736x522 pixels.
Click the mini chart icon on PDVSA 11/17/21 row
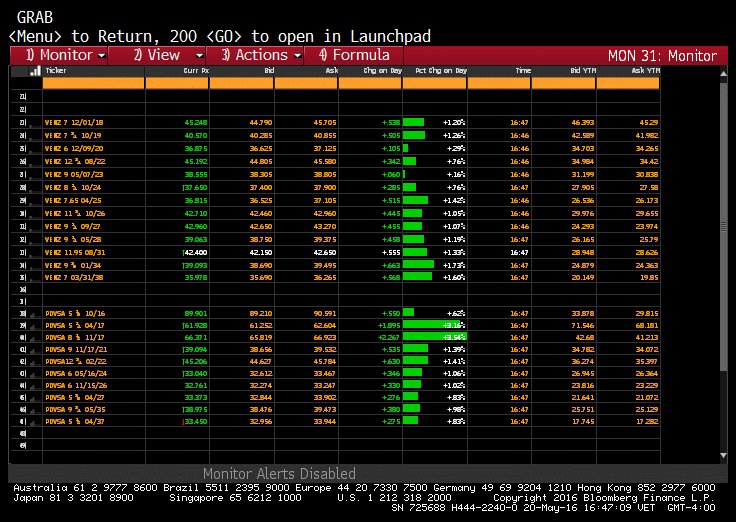point(35,350)
